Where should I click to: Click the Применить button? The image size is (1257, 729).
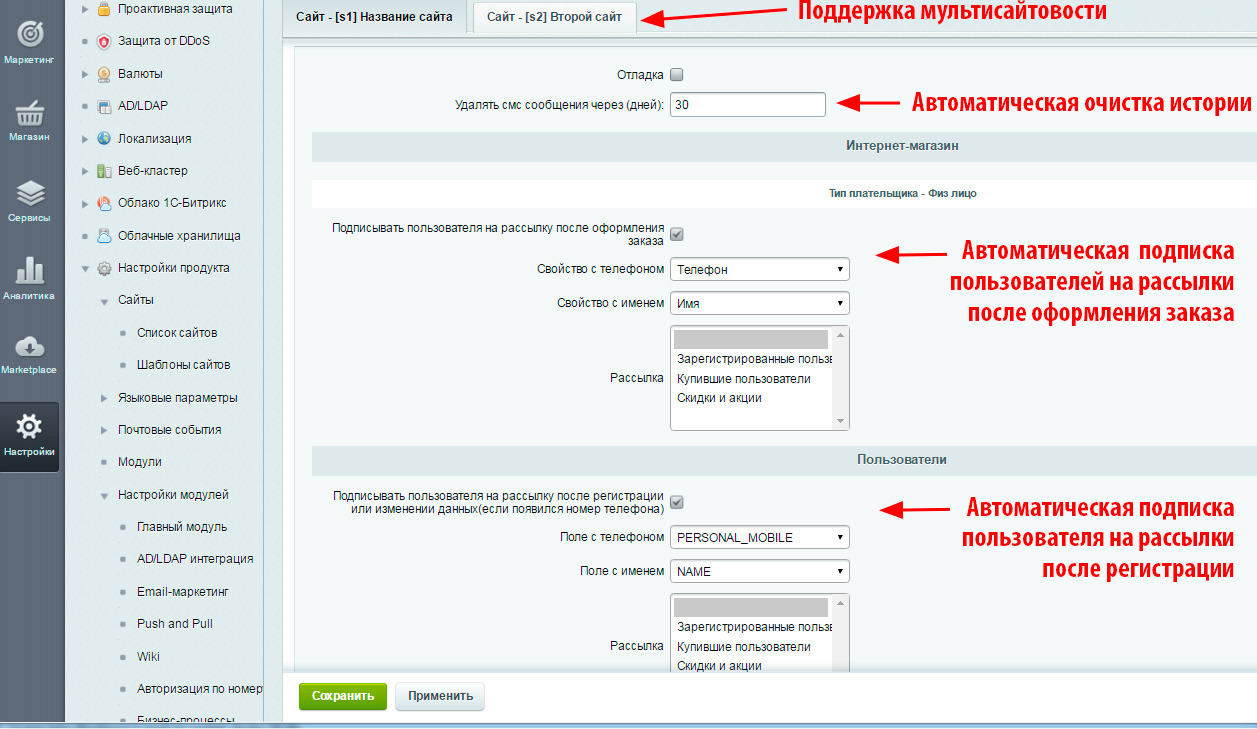tap(439, 696)
